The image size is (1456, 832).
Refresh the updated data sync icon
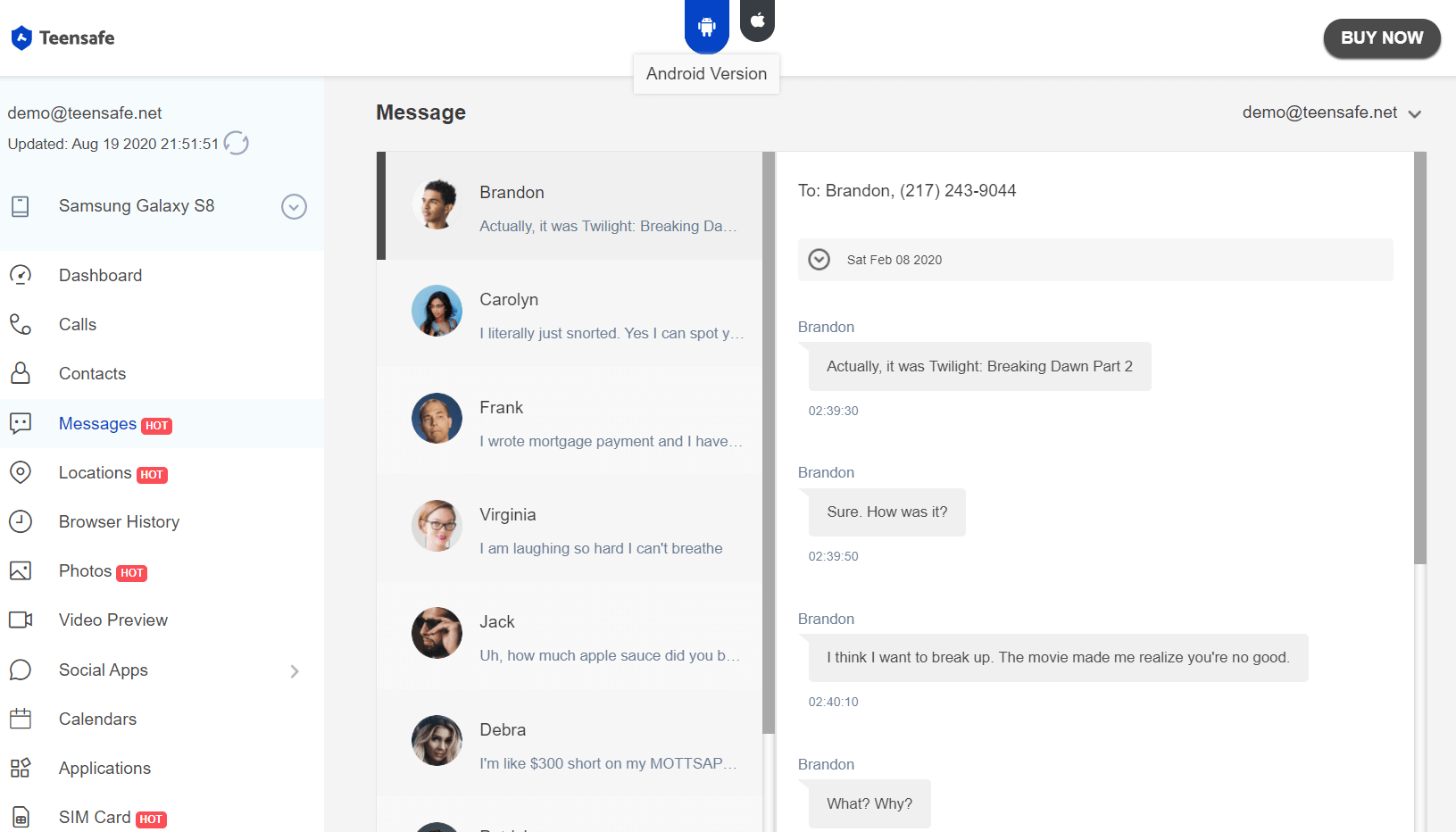pyautogui.click(x=236, y=143)
